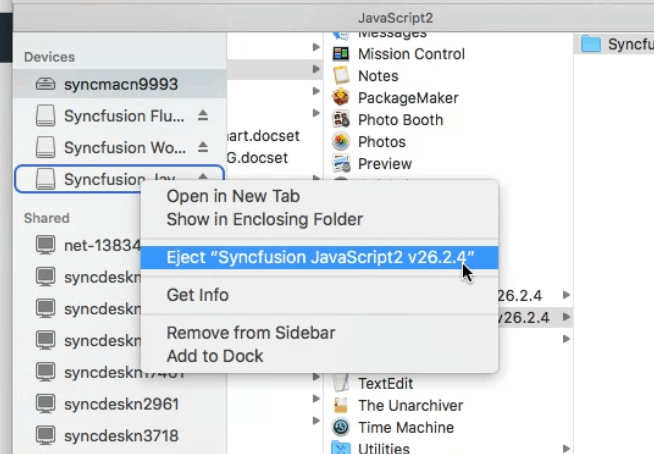
Task: Select Remove from Sidebar
Action: pos(250,333)
